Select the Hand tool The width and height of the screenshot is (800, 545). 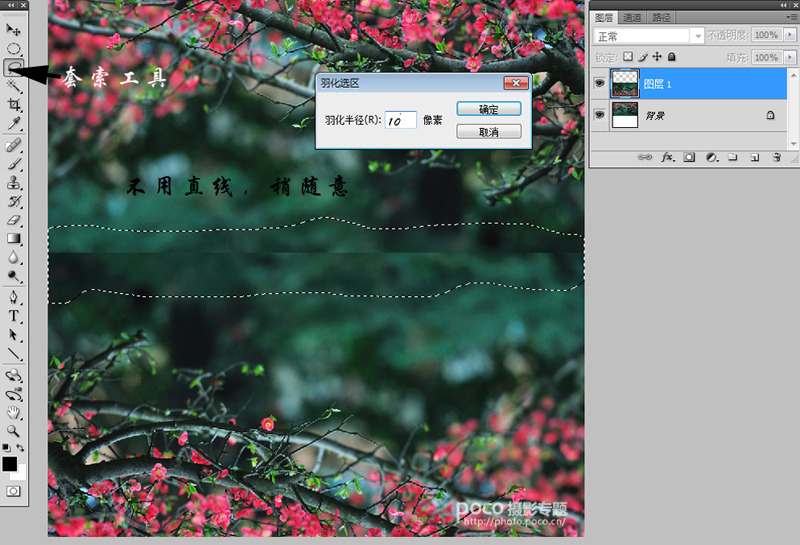pos(13,413)
